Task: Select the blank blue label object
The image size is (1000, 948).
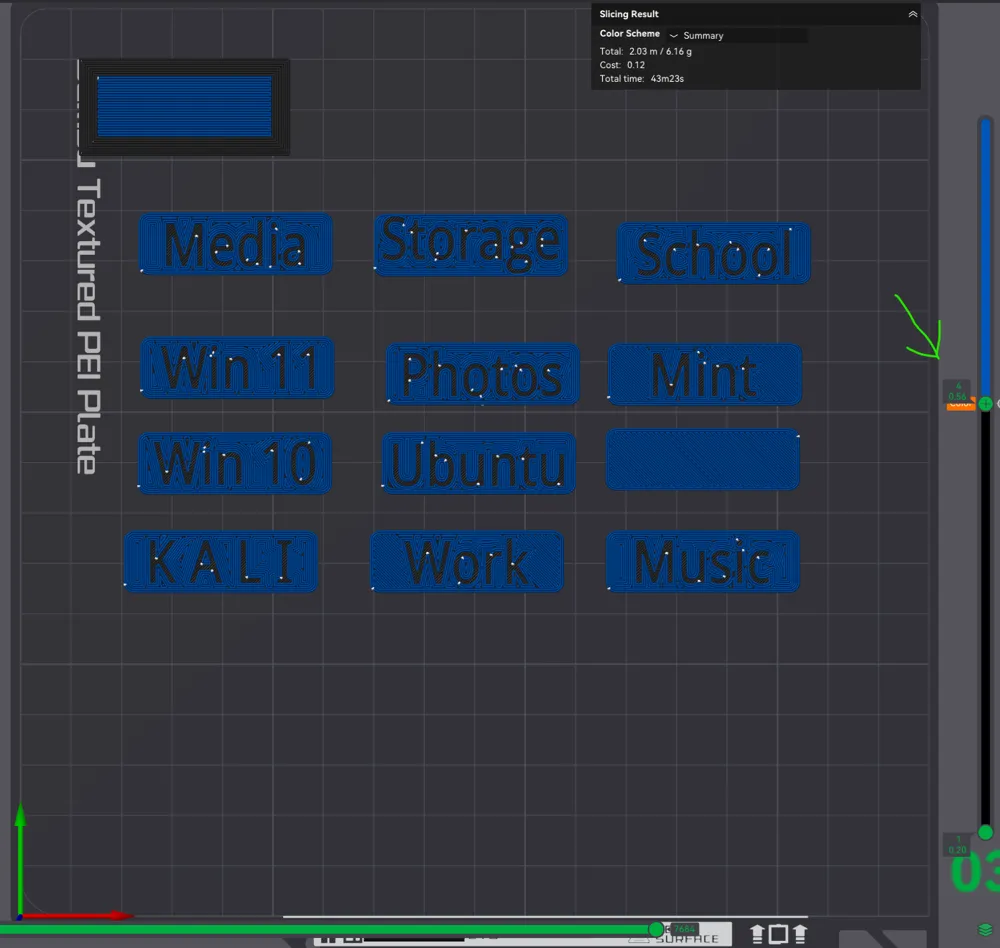Action: (x=703, y=459)
